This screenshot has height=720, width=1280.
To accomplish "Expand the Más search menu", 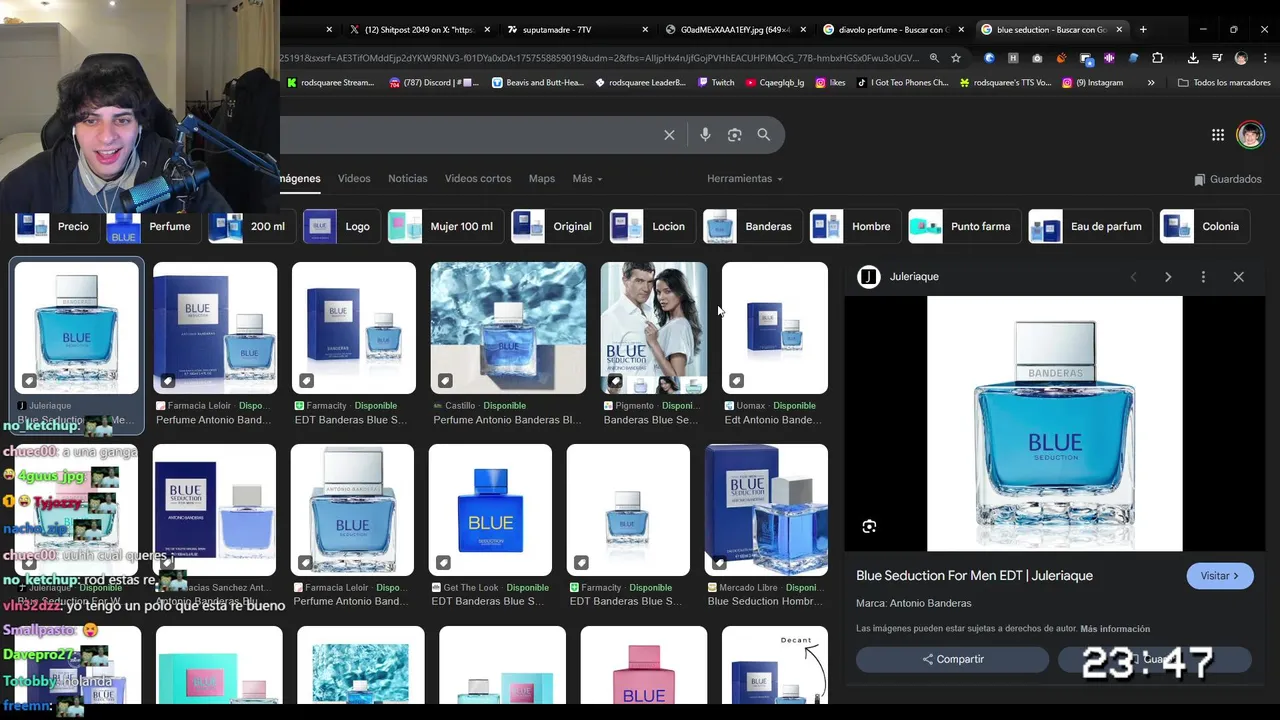I will click(587, 179).
